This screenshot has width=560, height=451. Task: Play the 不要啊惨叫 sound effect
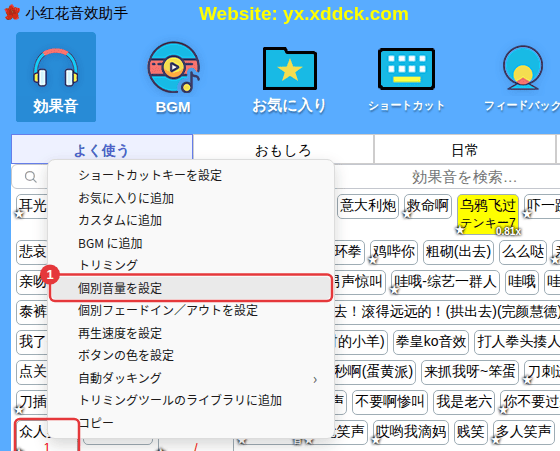[390, 402]
